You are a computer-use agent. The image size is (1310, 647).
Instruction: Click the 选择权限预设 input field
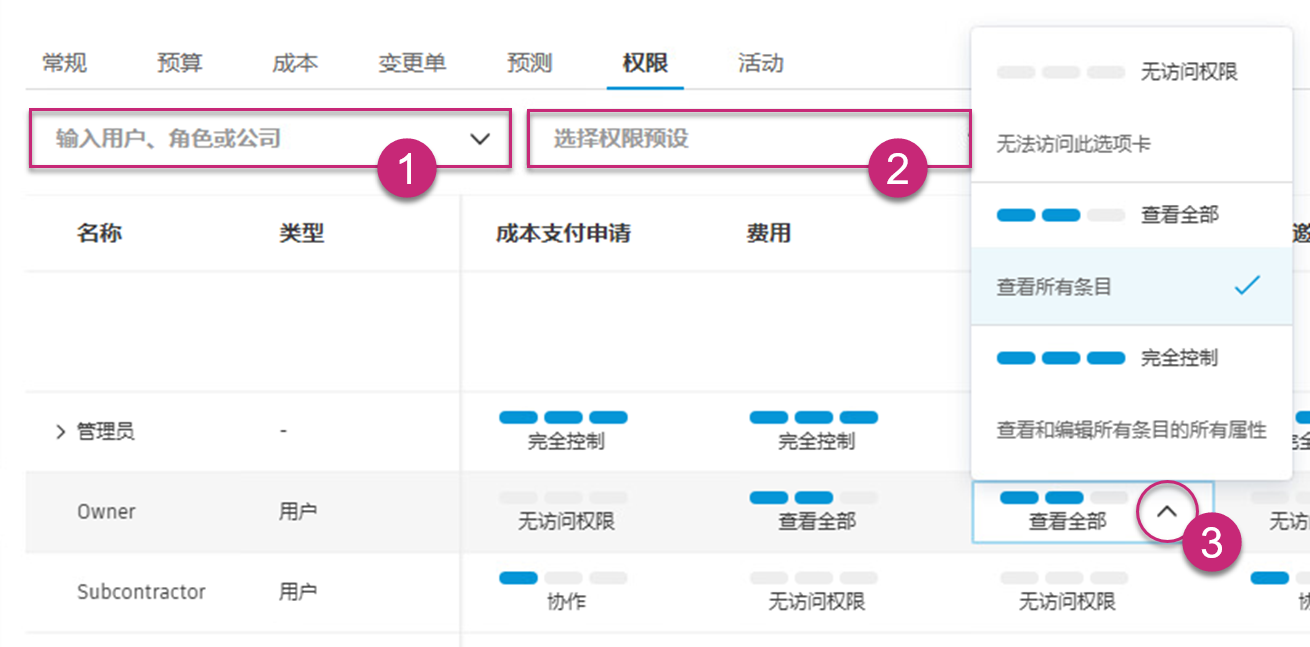pyautogui.click(x=700, y=138)
